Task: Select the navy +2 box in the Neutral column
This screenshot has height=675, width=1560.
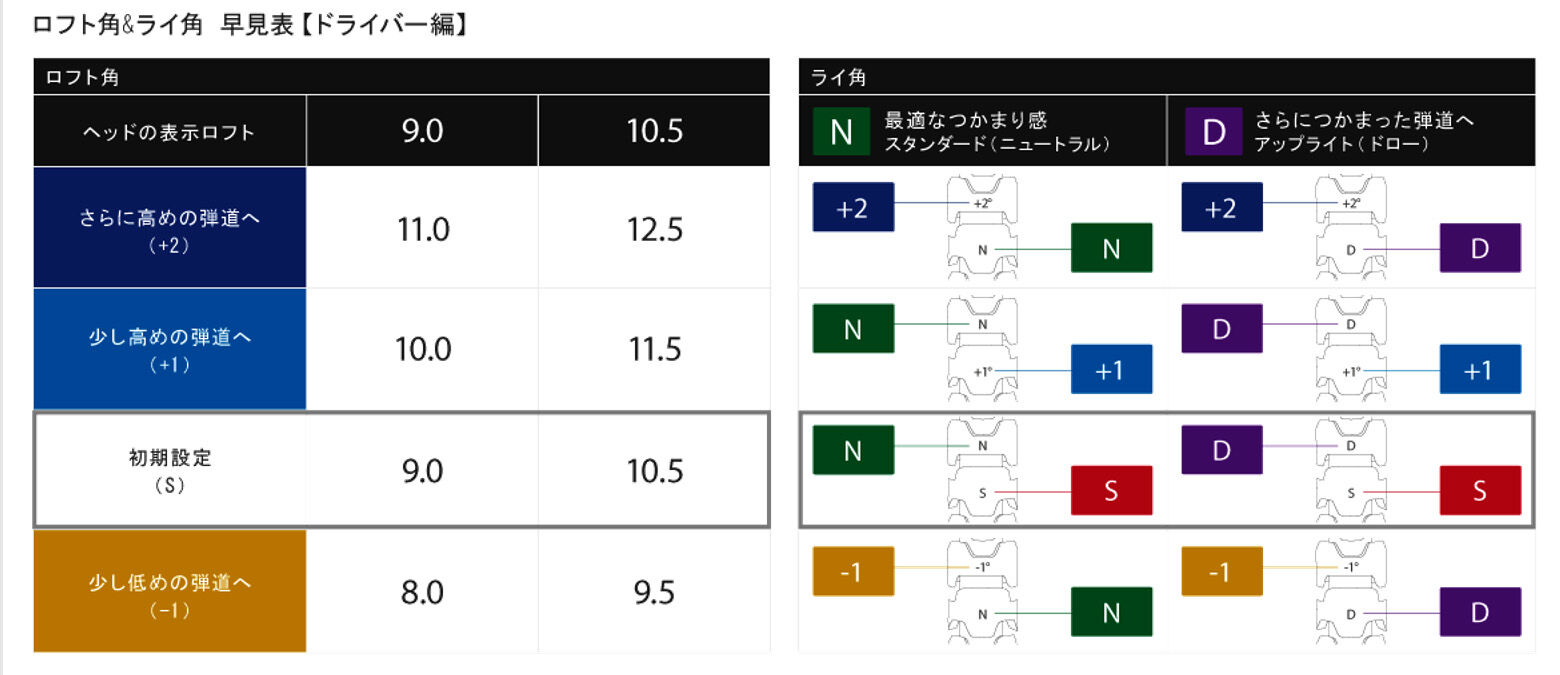Action: [x=853, y=207]
